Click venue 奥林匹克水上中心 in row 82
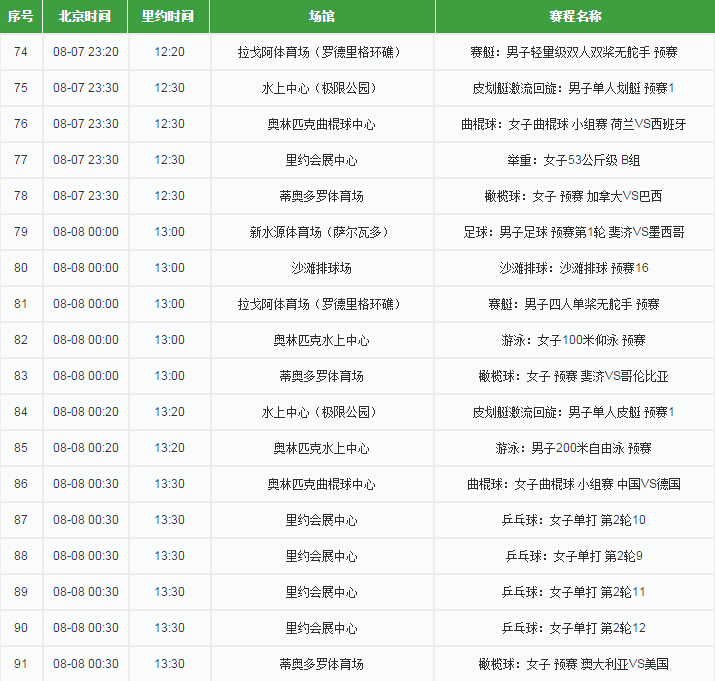This screenshot has height=681, width=715. [321, 341]
